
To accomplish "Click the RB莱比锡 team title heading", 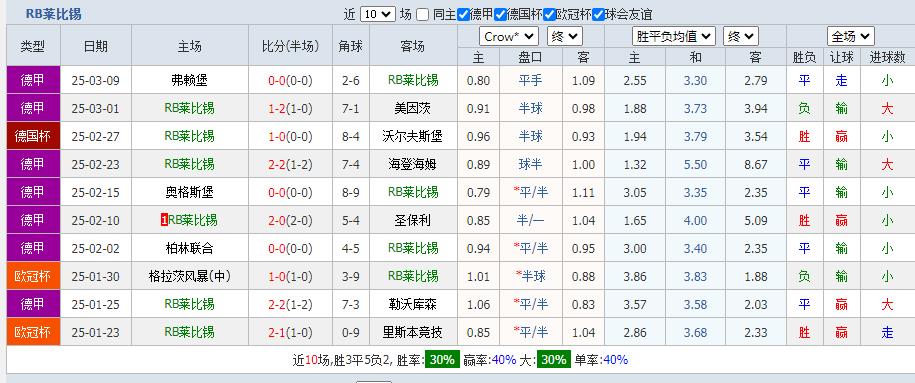I will [54, 14].
